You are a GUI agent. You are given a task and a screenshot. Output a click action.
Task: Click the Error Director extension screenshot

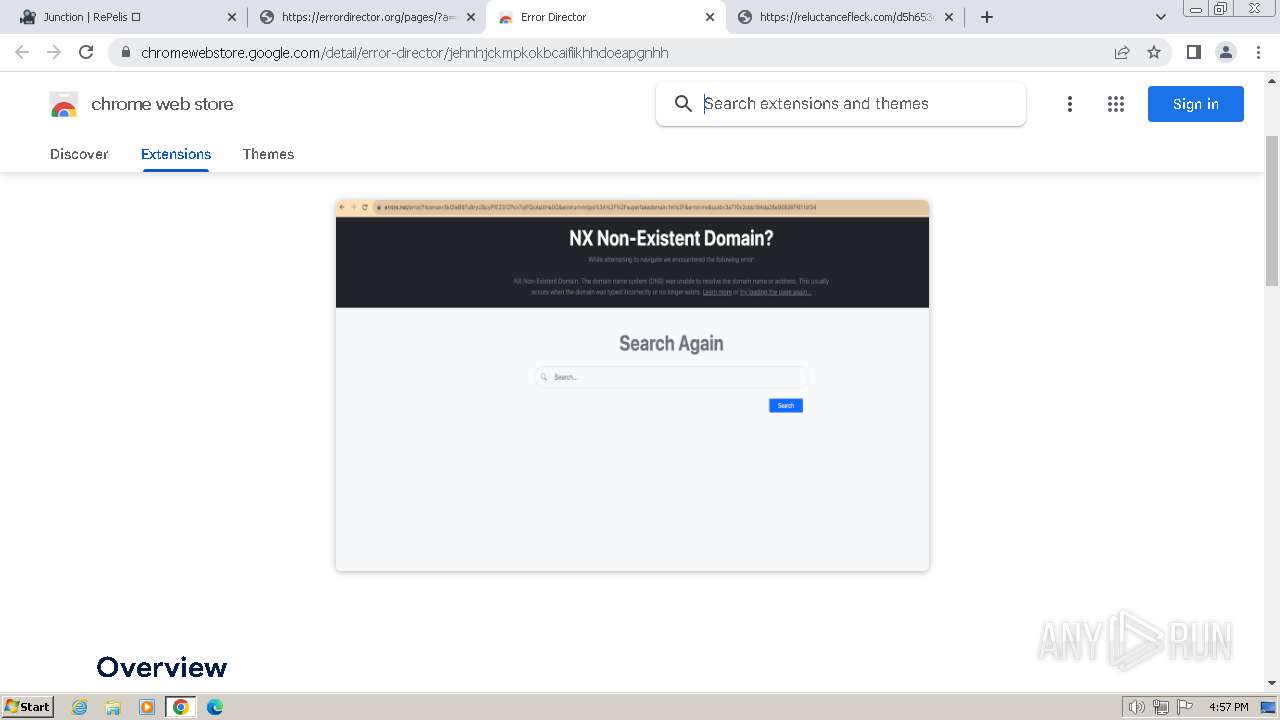coord(632,385)
